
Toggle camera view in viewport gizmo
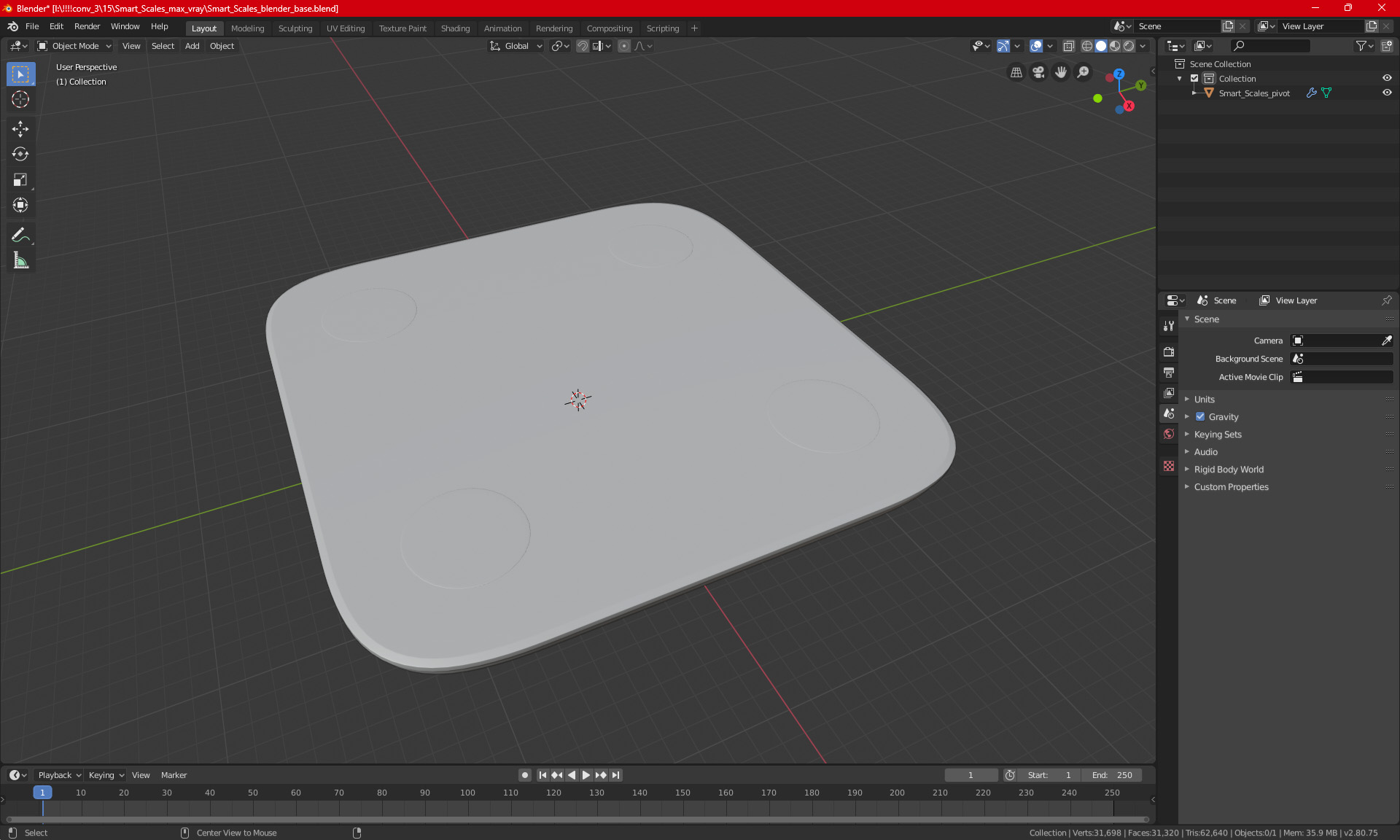coord(1038,72)
